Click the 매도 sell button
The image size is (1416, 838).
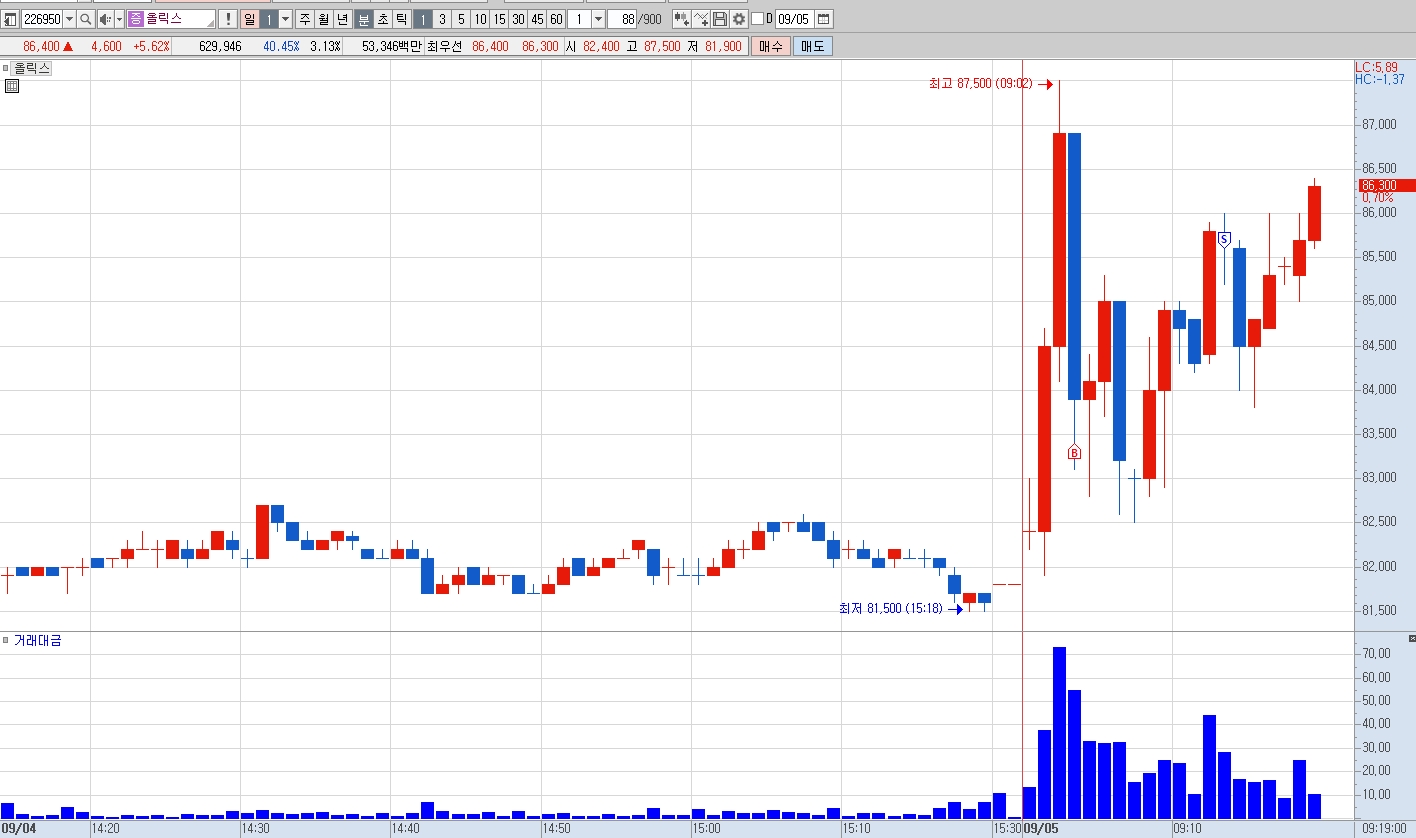[x=812, y=46]
